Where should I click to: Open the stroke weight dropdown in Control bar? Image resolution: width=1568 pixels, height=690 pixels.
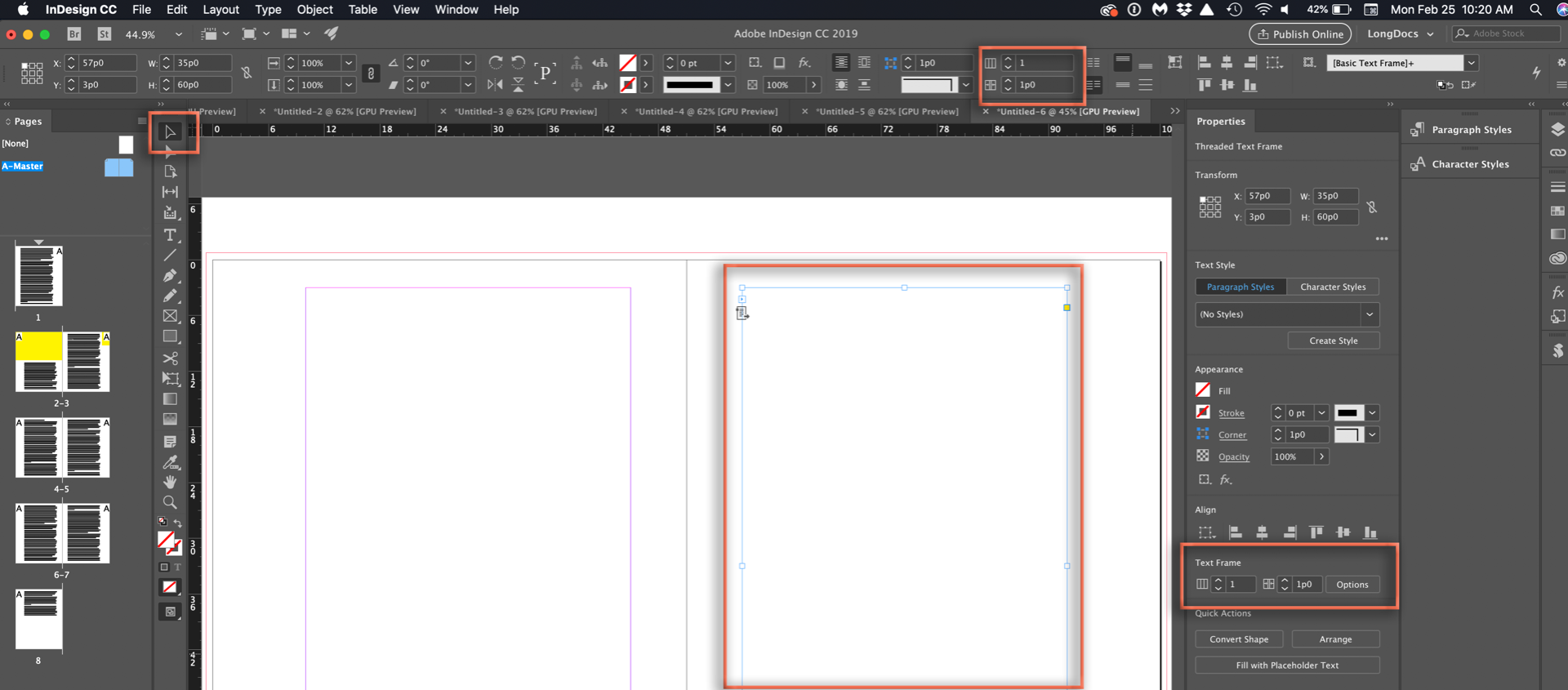pyautogui.click(x=728, y=63)
